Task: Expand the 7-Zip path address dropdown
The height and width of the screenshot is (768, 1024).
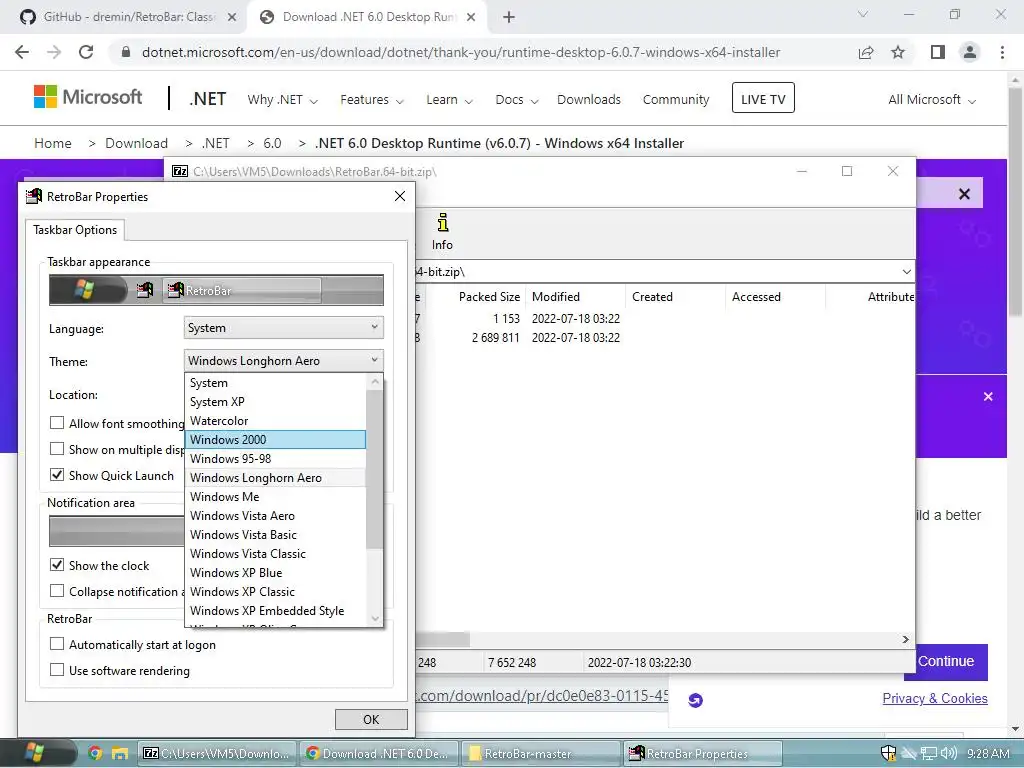Action: click(x=906, y=272)
